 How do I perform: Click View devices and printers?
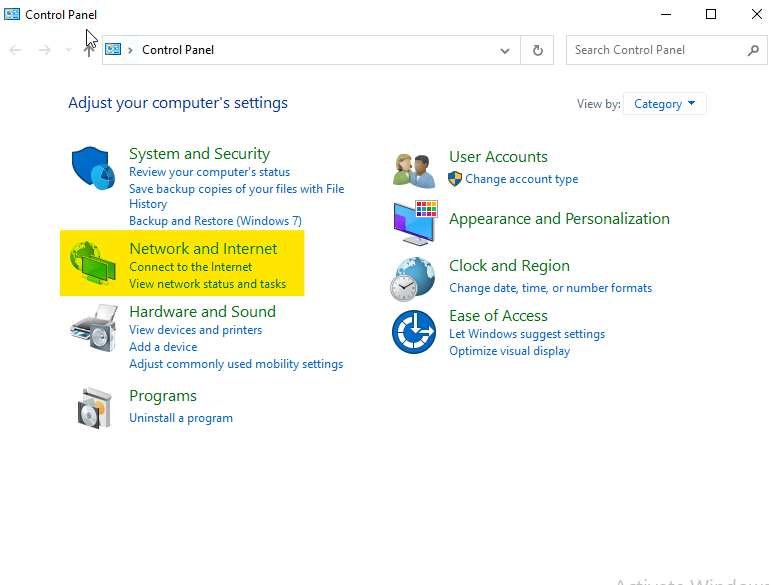(x=195, y=330)
